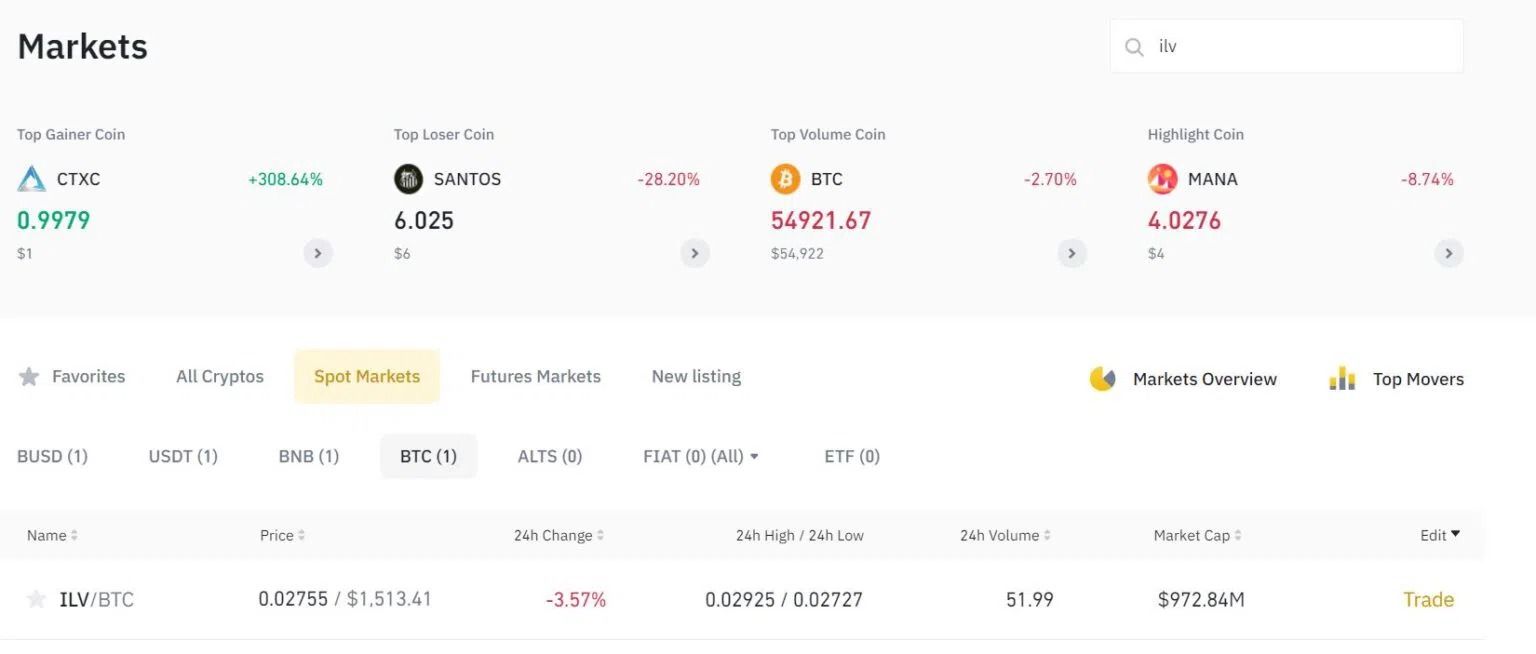1536x654 pixels.
Task: Select the USDT (1) quote tab
Action: (x=183, y=456)
